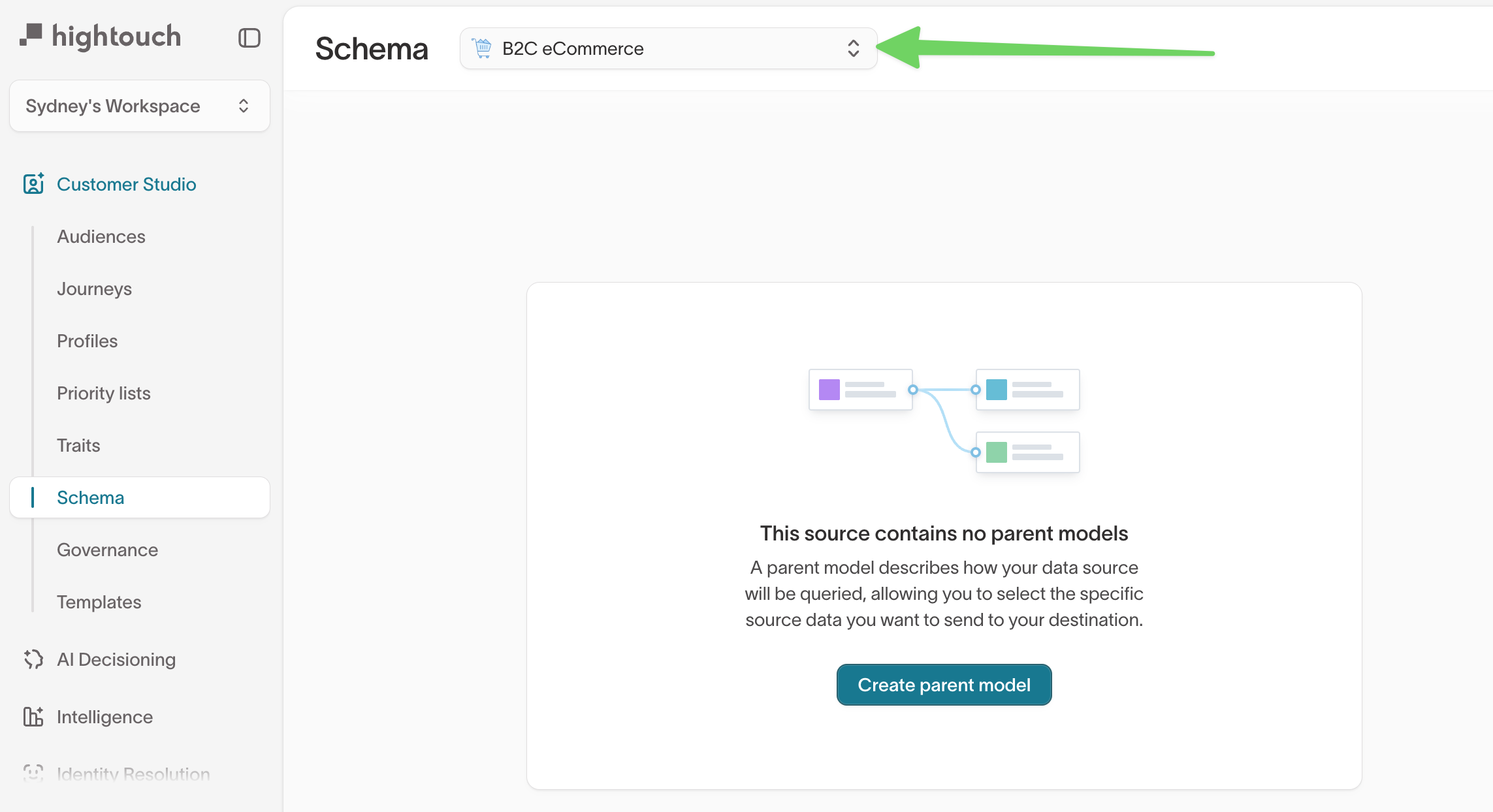
Task: Collapse the sidebar using the panel icon
Action: pyautogui.click(x=248, y=38)
